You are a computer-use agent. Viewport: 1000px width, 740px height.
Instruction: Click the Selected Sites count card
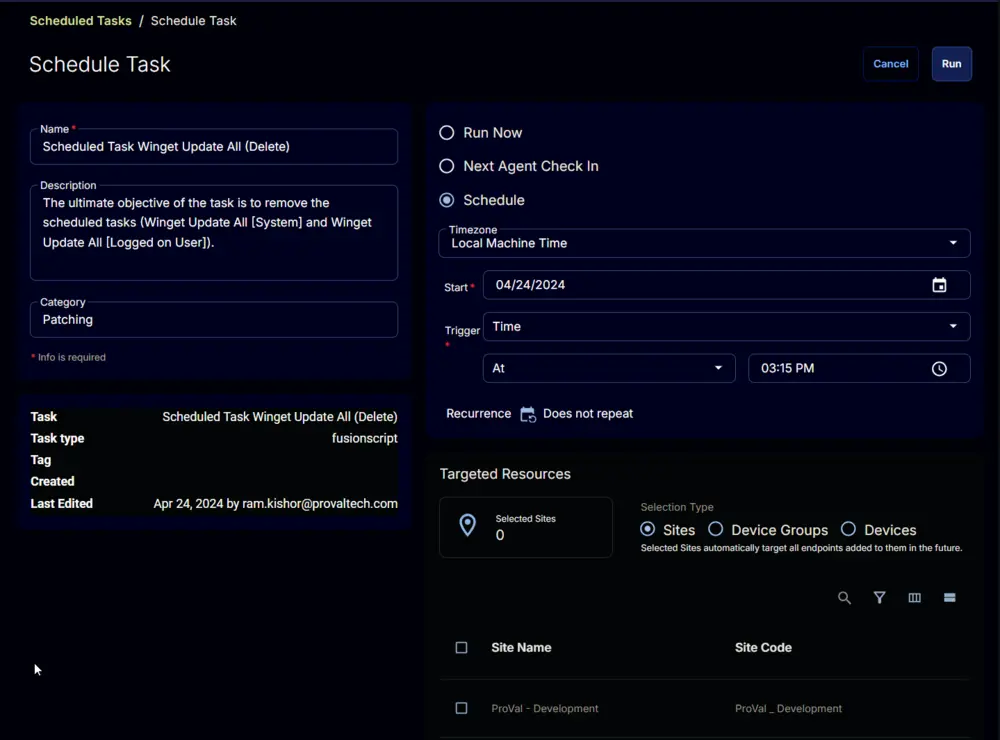point(526,528)
